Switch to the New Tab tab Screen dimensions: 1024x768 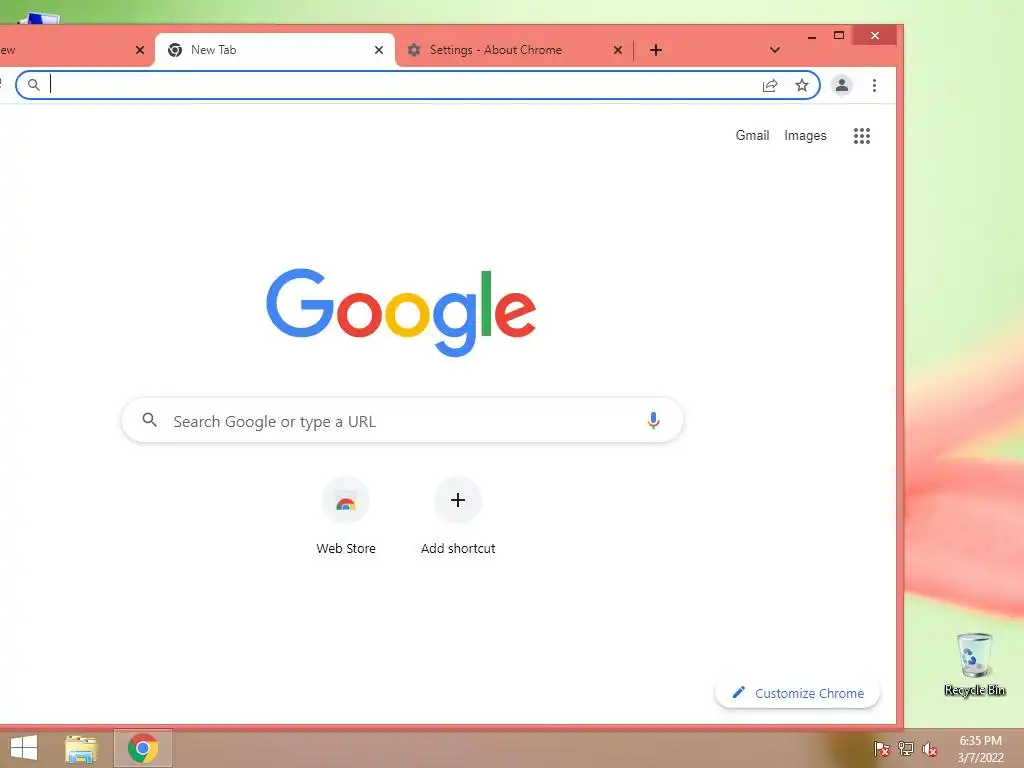coord(274,50)
